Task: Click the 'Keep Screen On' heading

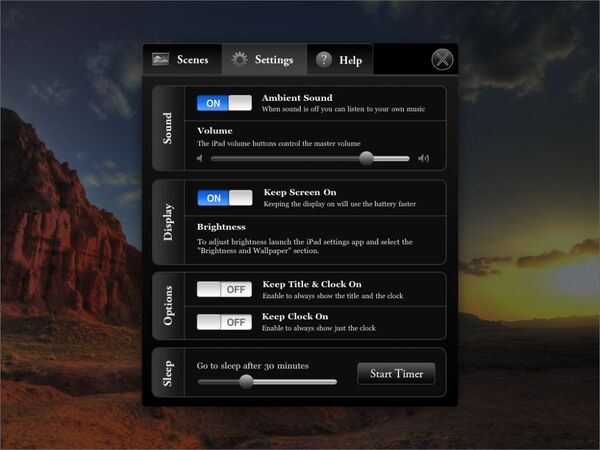Action: [300, 192]
